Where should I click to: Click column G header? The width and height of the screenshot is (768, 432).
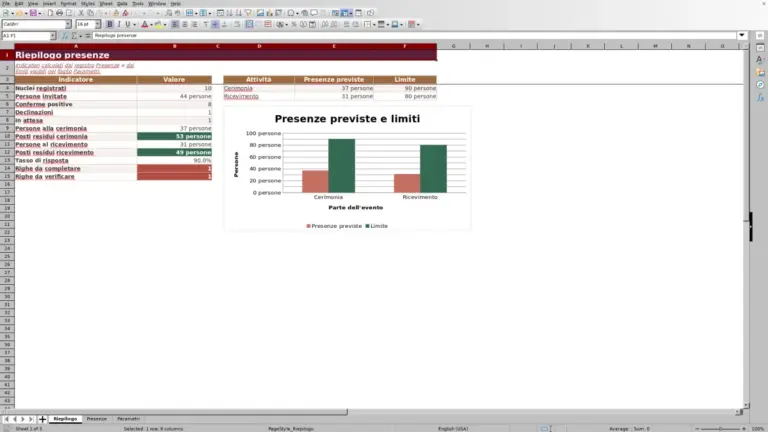coord(453,46)
